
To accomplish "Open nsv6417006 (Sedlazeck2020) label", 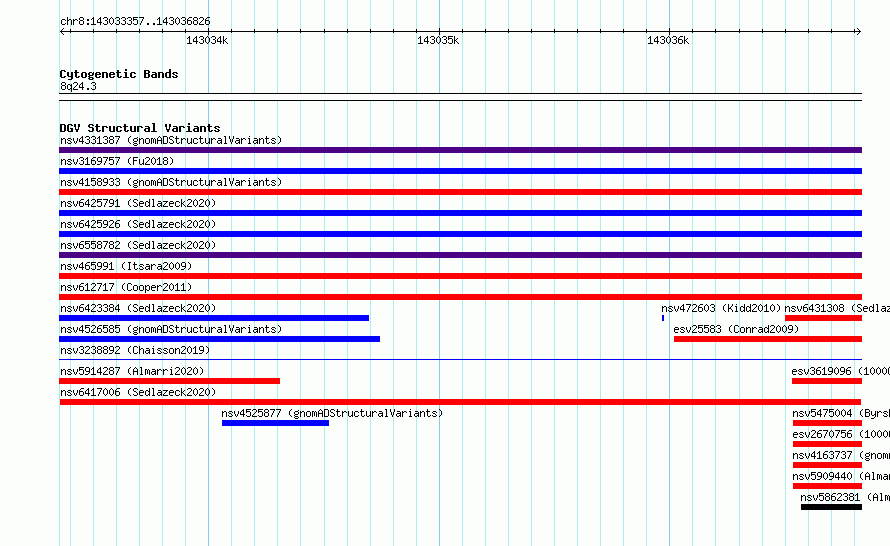I will (138, 392).
